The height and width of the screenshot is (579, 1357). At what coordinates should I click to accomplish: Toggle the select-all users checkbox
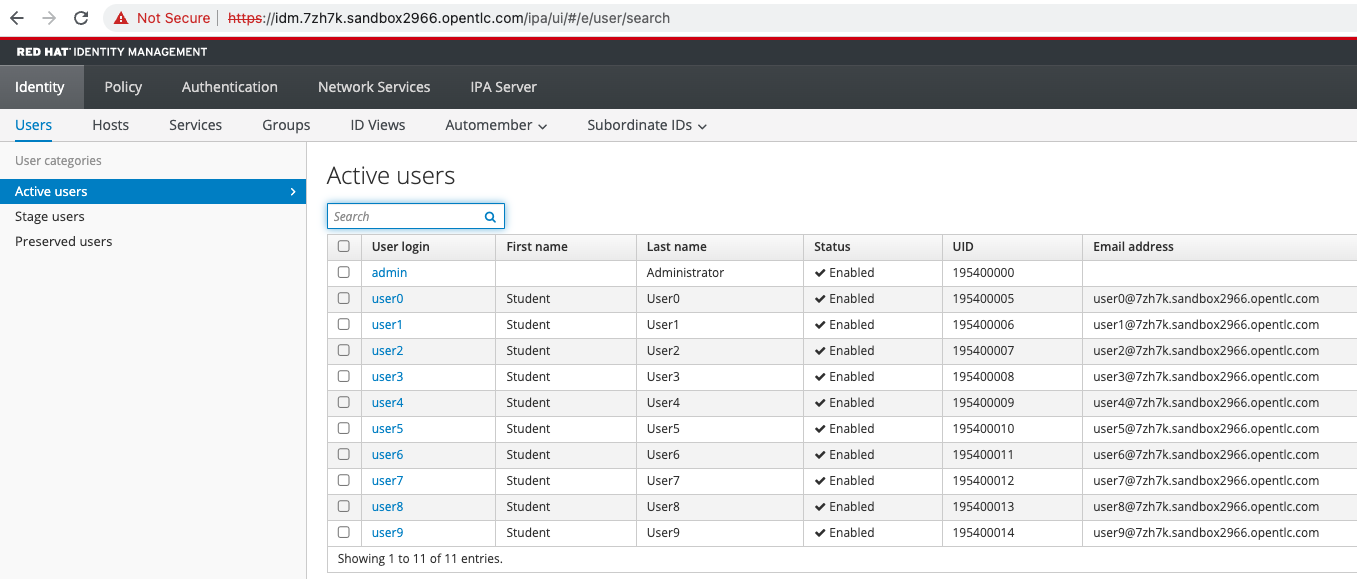click(344, 246)
